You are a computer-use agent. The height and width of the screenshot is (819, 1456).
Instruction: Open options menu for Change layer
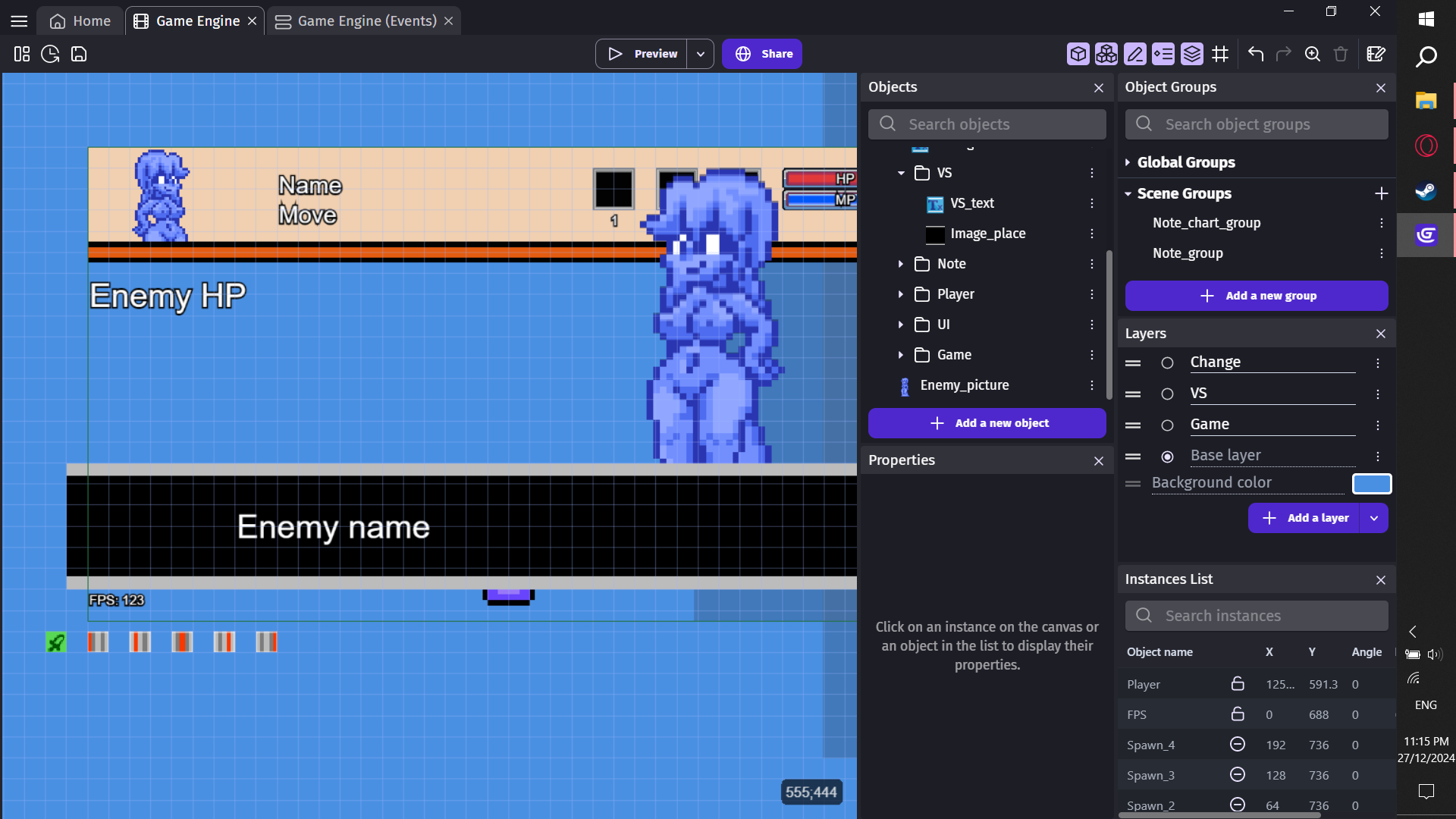coord(1378,363)
